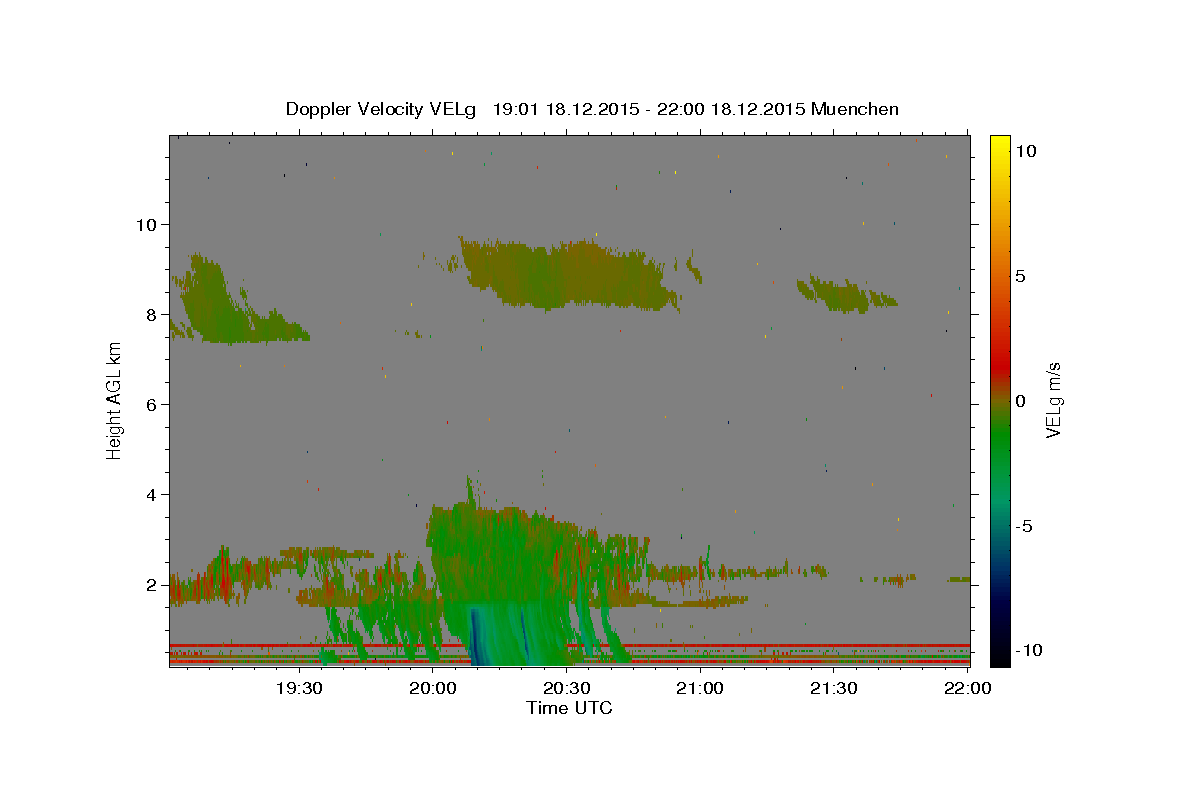Click the 'VELg m/s' colorbar label
The image size is (1200, 800).
[1053, 400]
